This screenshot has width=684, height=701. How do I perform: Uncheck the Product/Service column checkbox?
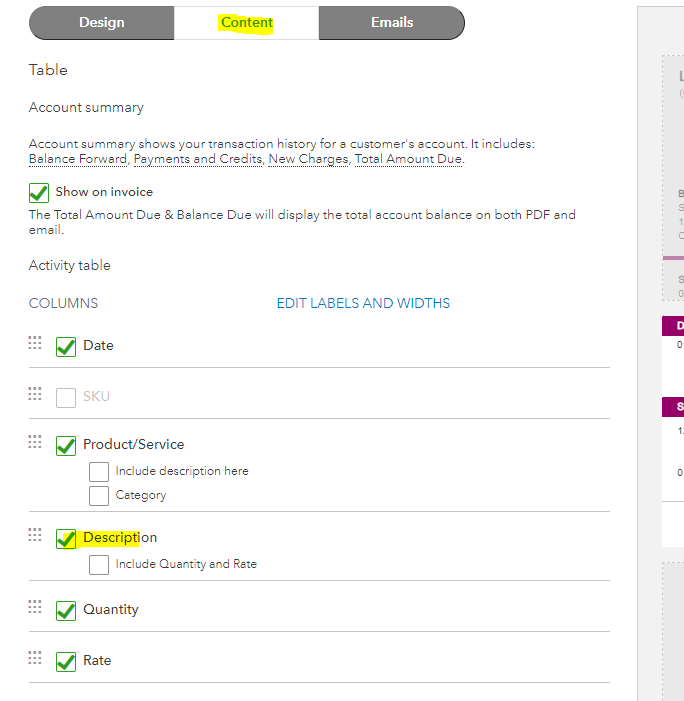click(66, 446)
